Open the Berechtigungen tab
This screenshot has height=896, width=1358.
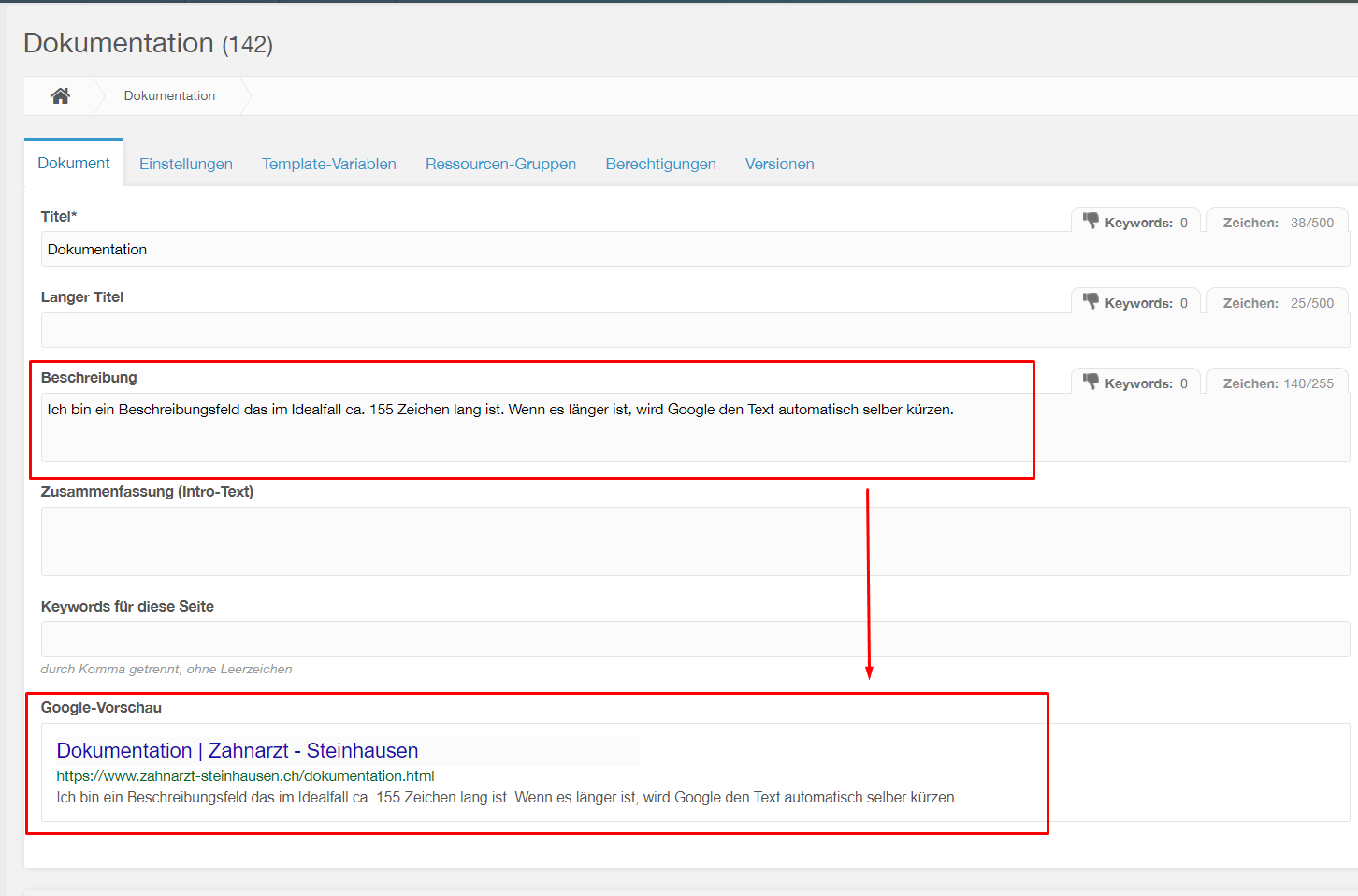click(660, 164)
